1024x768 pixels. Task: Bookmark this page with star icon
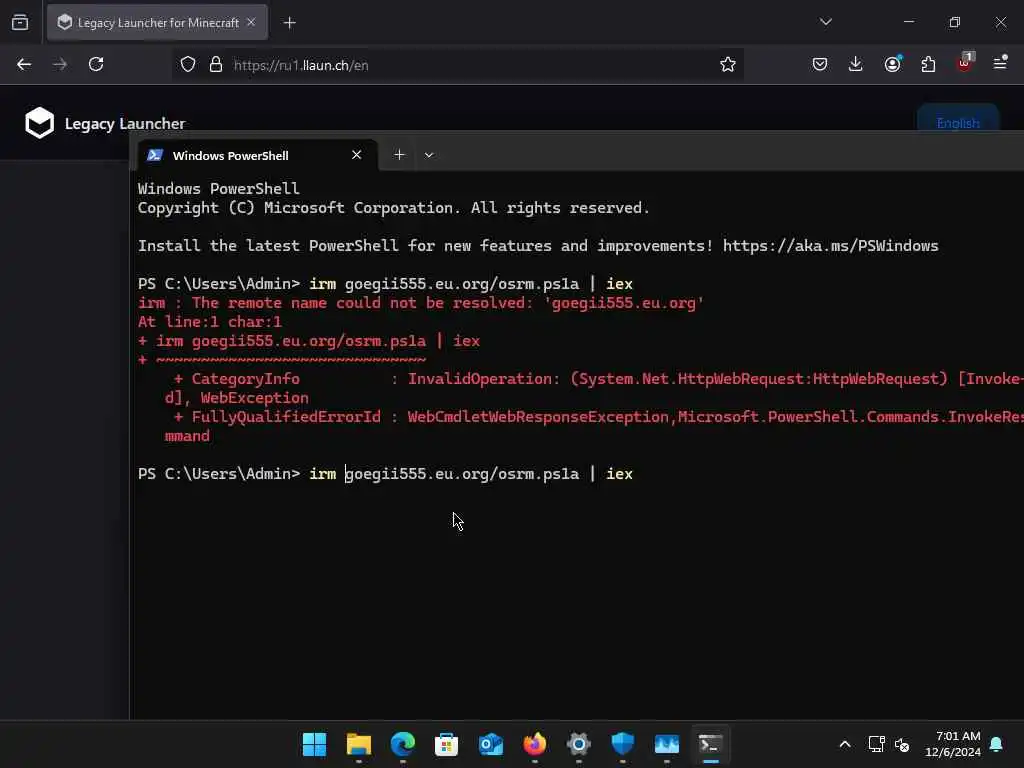728,64
